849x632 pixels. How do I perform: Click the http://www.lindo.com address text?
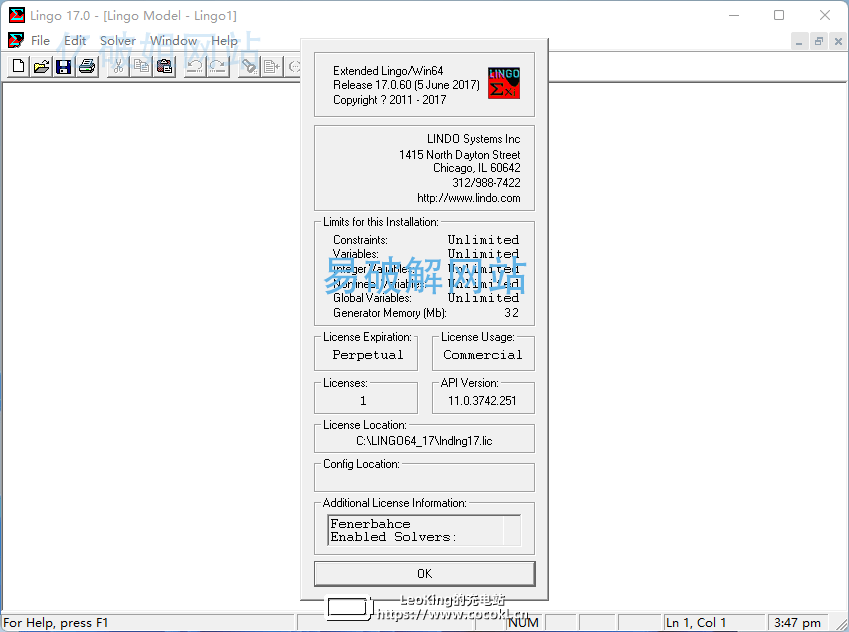(x=468, y=198)
